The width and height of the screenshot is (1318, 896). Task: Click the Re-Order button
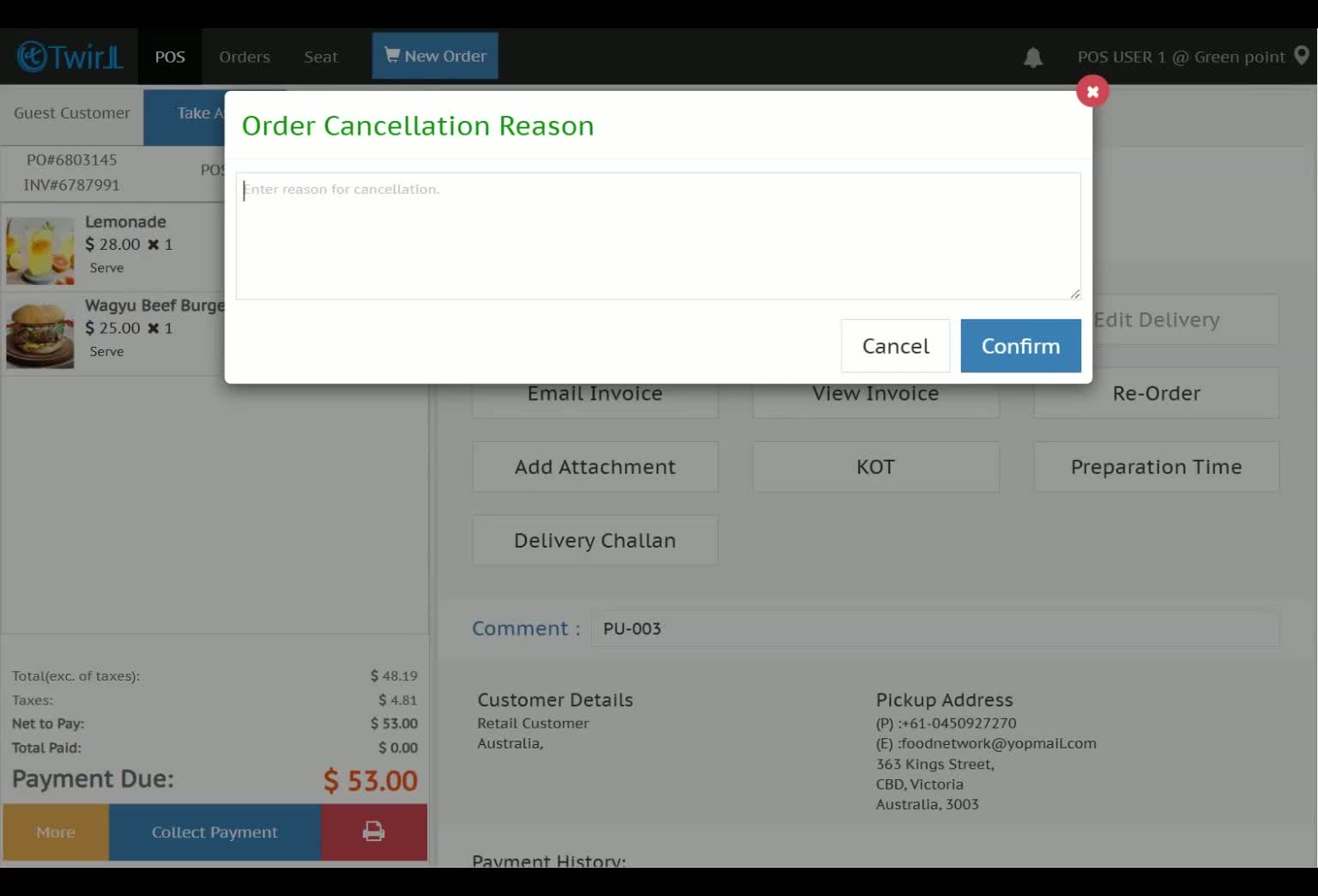coord(1156,393)
